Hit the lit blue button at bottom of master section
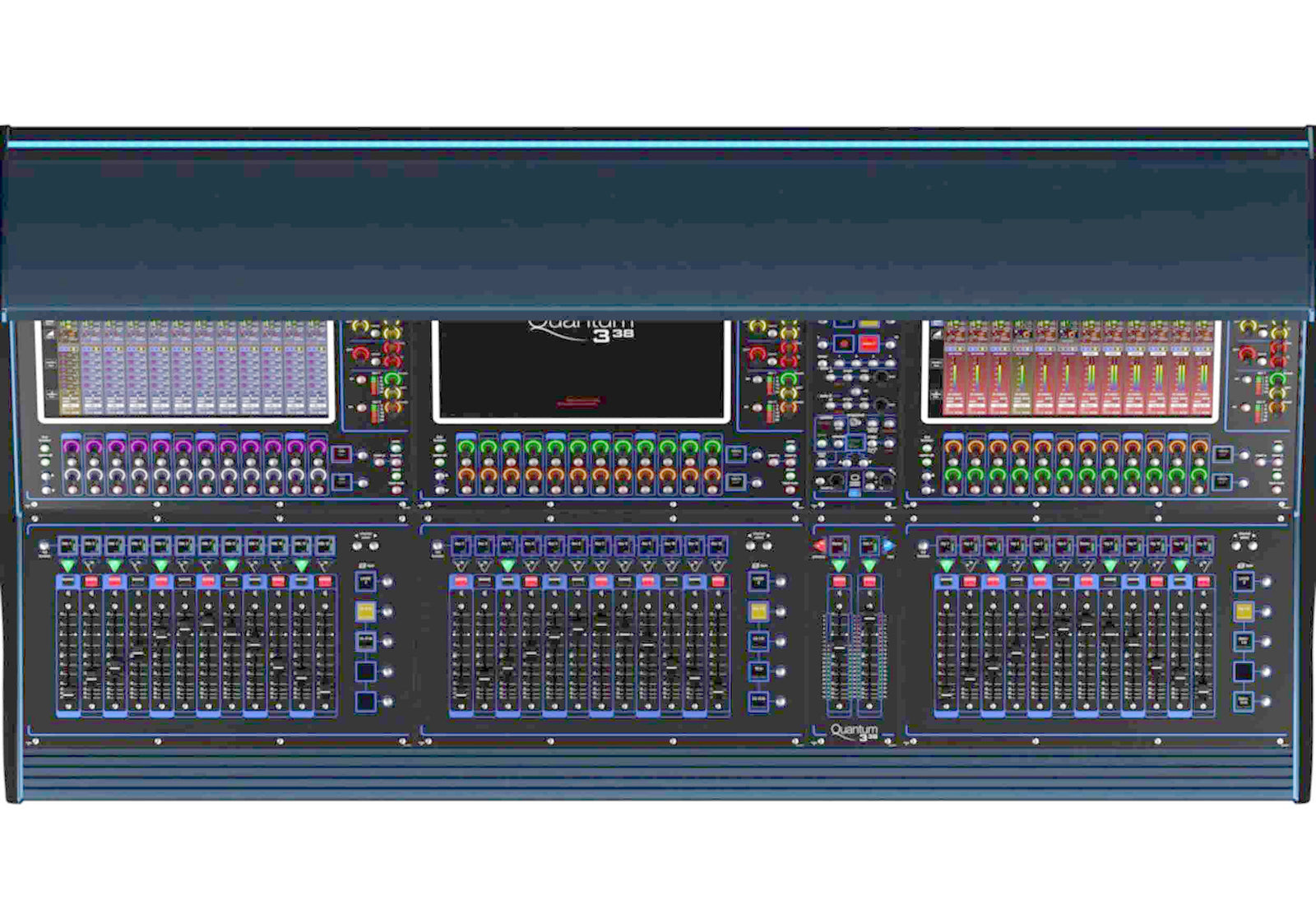Viewport: 1316px width, 924px height. tap(855, 493)
